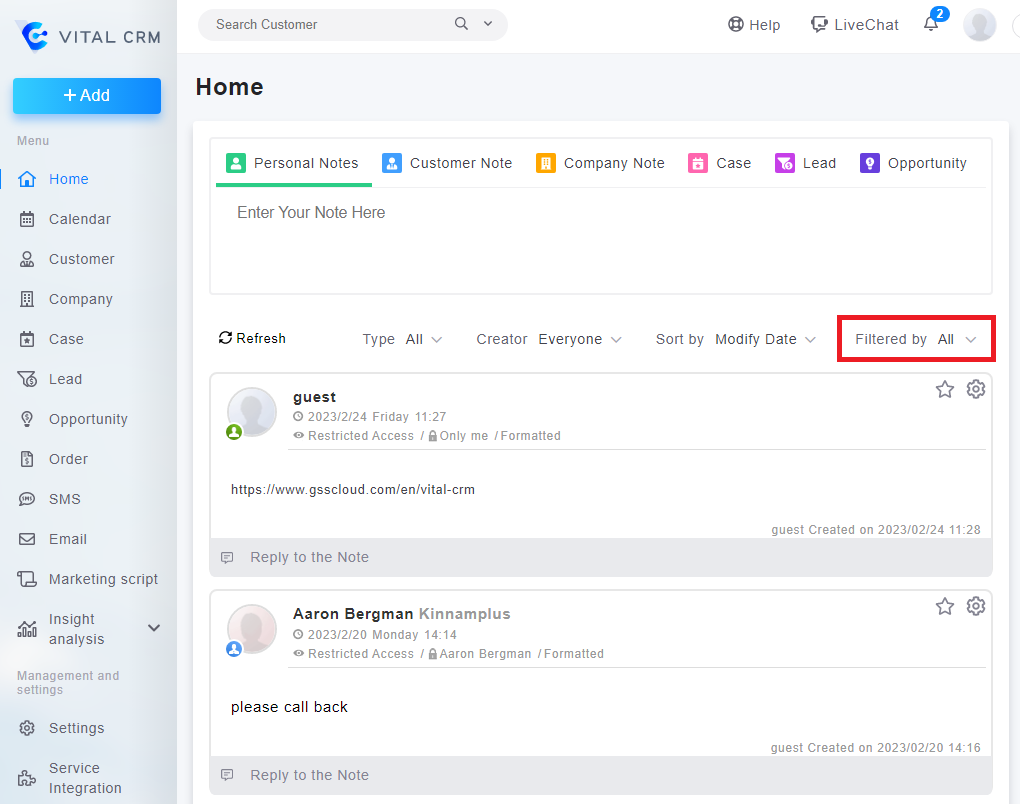
Task: Open Calendar from sidebar
Action: pyautogui.click(x=79, y=219)
